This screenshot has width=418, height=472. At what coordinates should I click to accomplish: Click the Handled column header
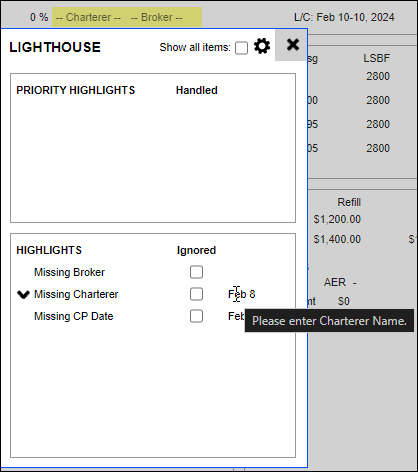[x=197, y=90]
